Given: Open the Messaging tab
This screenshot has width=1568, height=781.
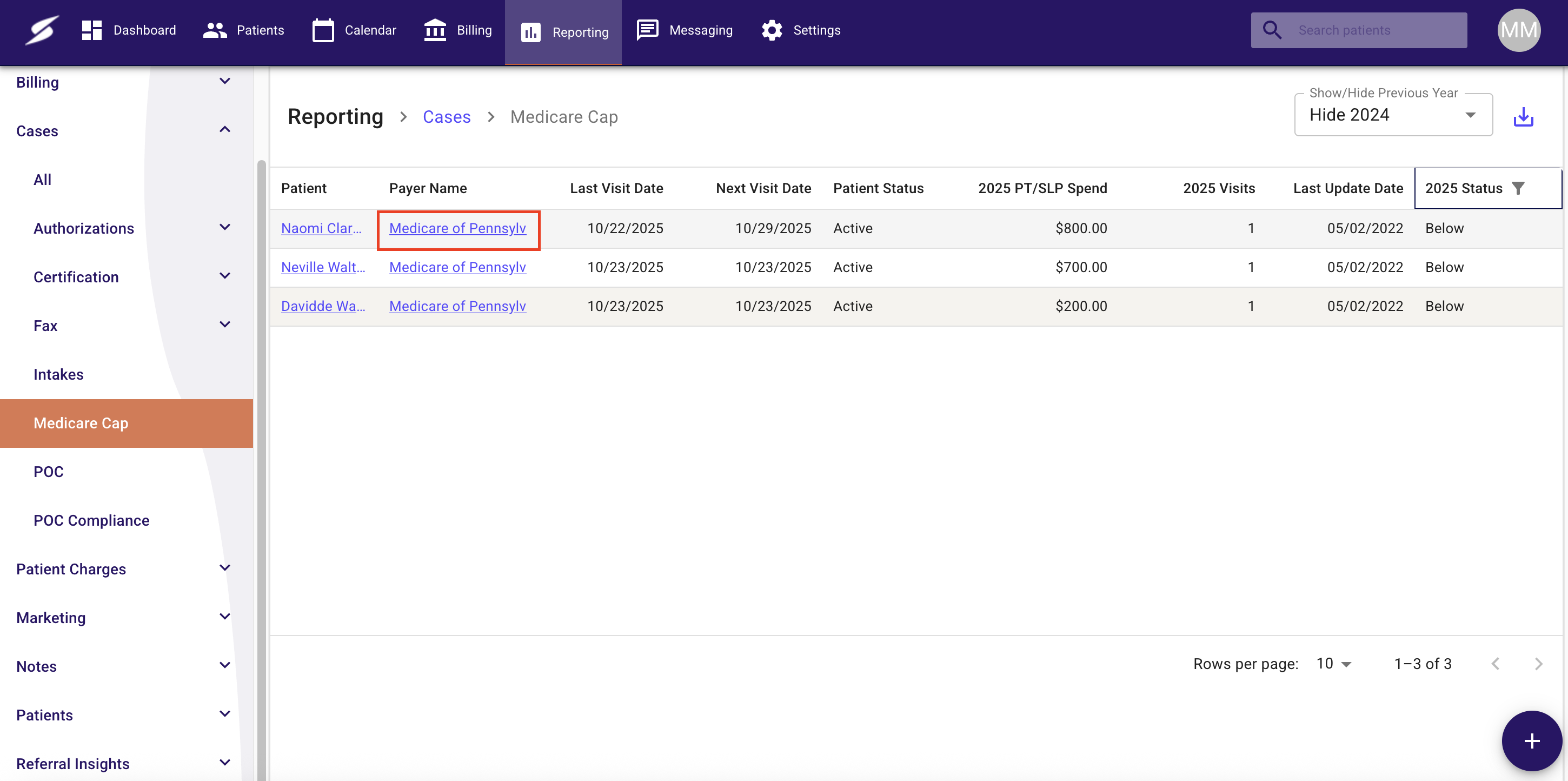Looking at the screenshot, I should pyautogui.click(x=685, y=30).
